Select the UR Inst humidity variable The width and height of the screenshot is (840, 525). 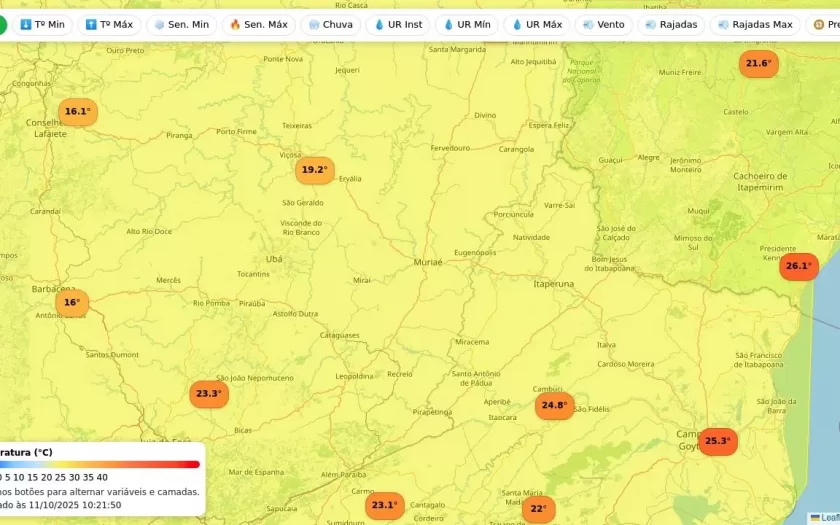pos(398,25)
